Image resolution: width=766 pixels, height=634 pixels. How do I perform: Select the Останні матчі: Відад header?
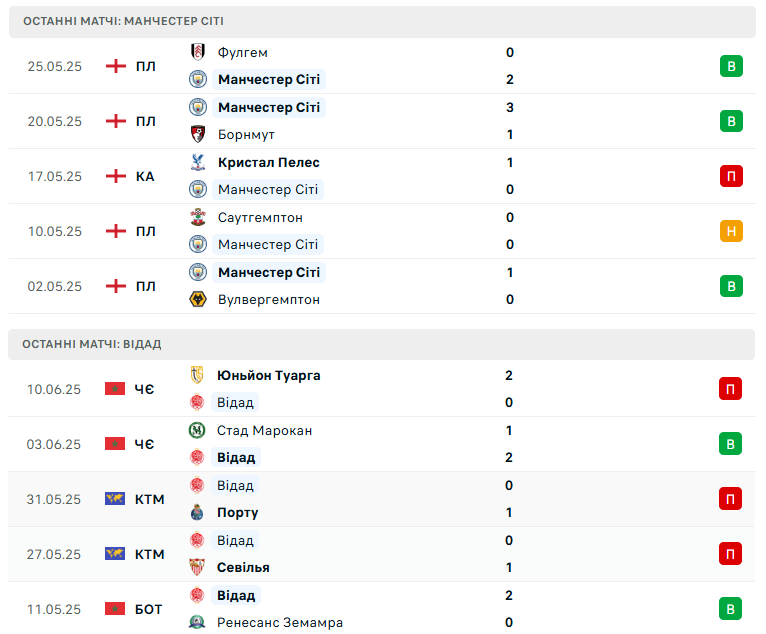pyautogui.click(x=382, y=344)
